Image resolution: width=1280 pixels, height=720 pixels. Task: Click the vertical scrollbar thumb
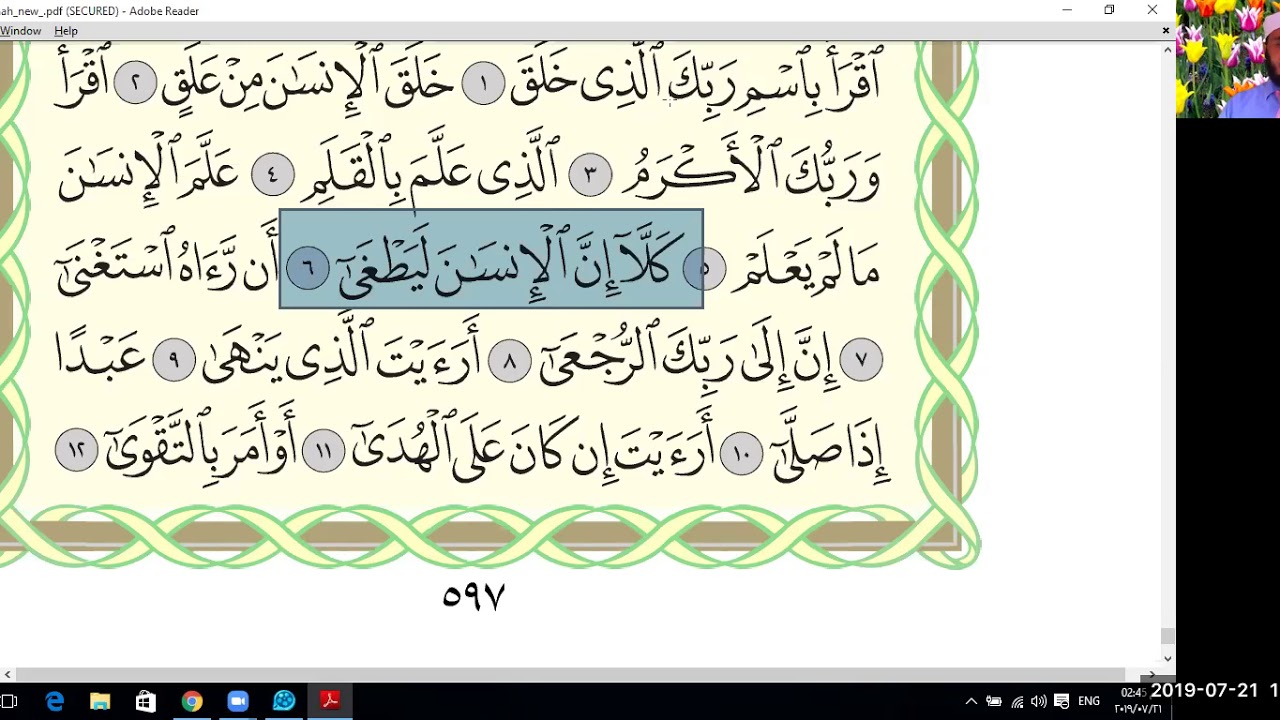pos(1168,636)
